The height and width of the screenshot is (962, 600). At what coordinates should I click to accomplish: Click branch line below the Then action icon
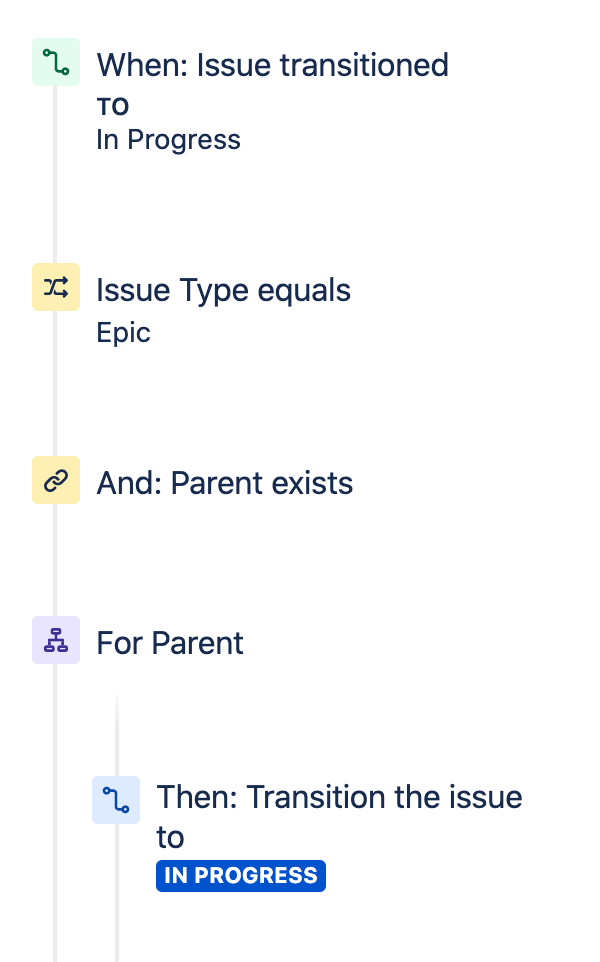[x=117, y=893]
